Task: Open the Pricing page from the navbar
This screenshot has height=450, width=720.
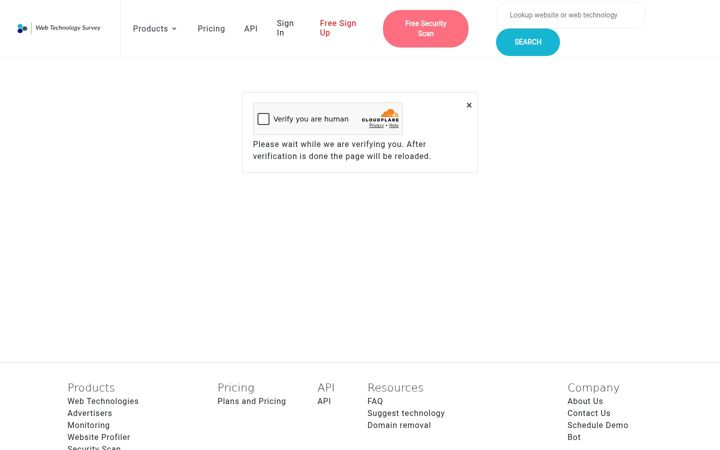Action: pyautogui.click(x=211, y=28)
